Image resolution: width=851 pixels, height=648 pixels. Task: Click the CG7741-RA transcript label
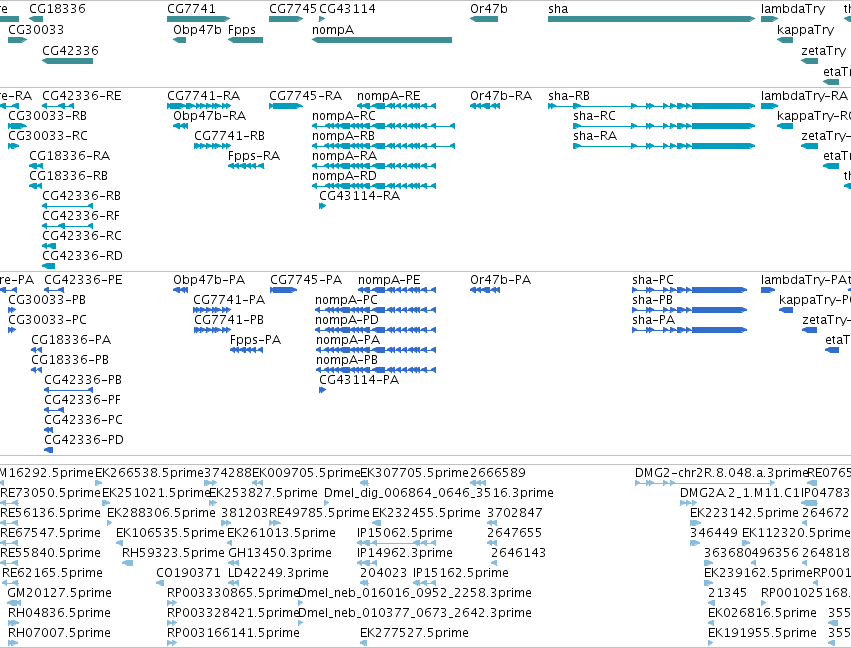pos(204,96)
